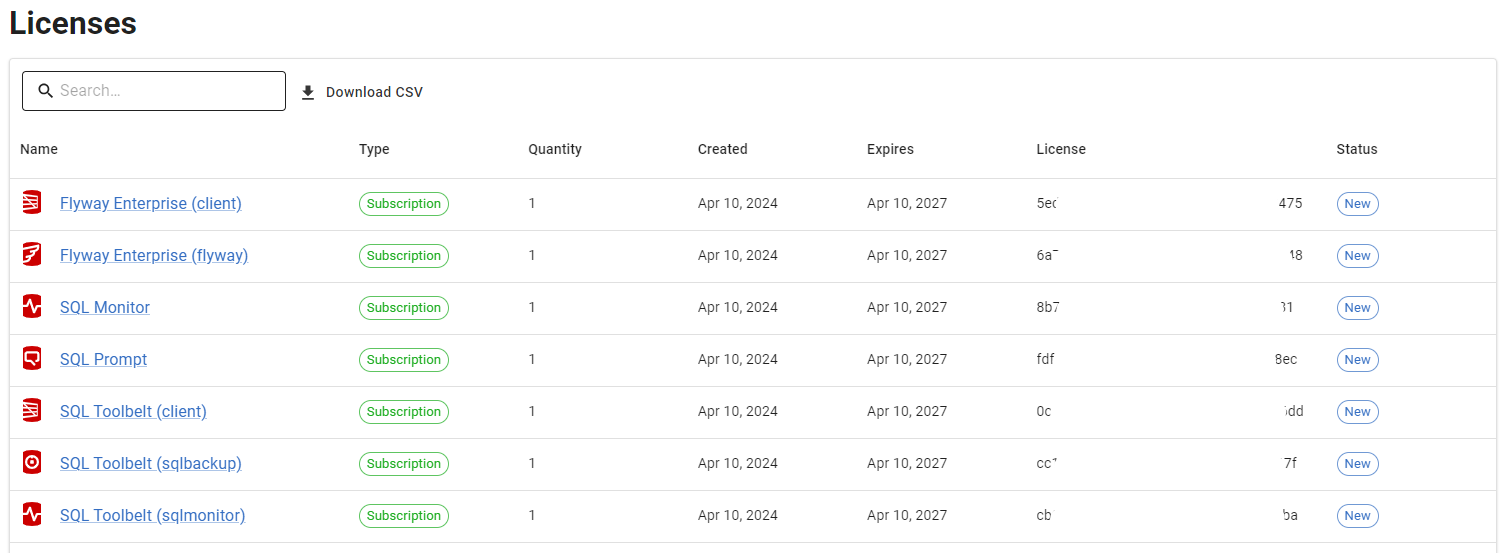This screenshot has width=1506, height=553.
Task: Click the Subscription badge in SQL Monitor row
Action: point(404,307)
